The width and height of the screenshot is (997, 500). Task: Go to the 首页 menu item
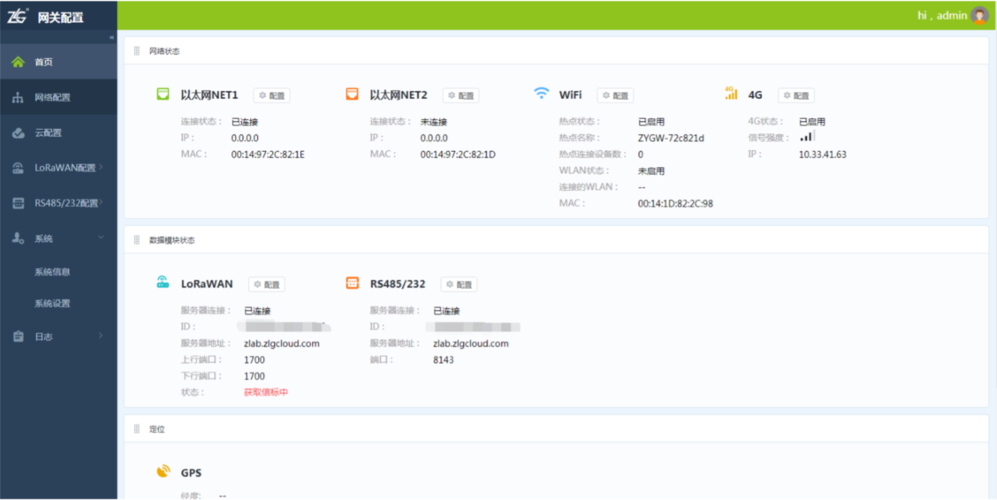pos(58,62)
